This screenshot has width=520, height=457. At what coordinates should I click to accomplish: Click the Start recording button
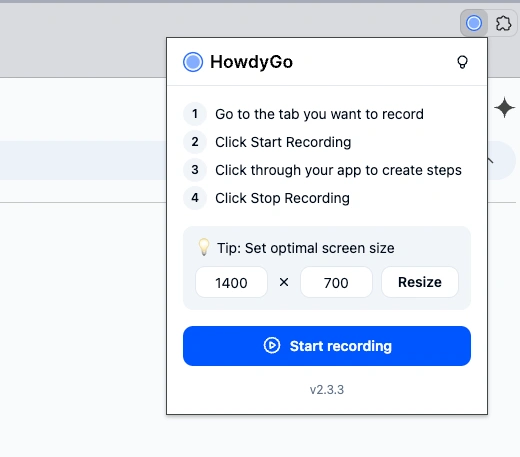pyautogui.click(x=327, y=346)
